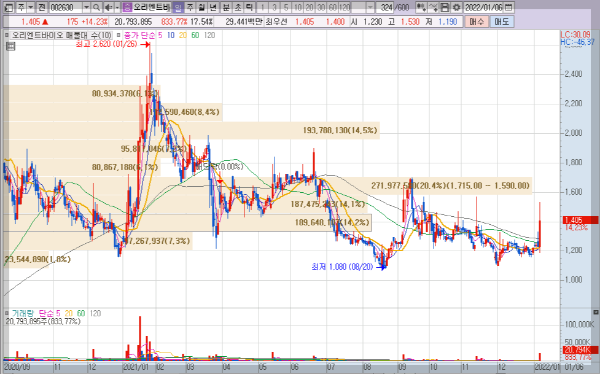This screenshot has height=374, width=600.
Task: Click the stock code field 002630
Action: click(x=66, y=7)
